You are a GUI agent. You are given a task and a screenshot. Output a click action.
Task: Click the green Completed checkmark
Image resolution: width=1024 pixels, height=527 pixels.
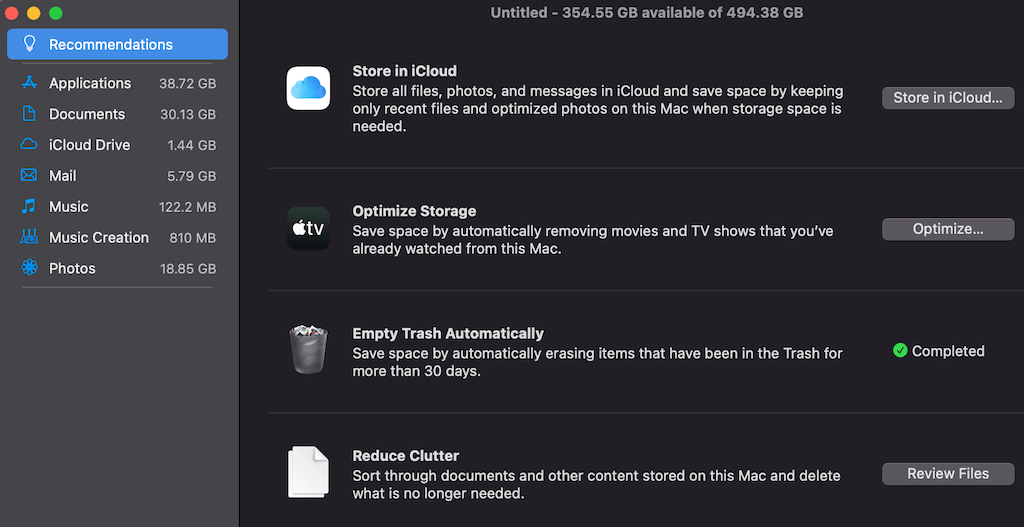900,351
